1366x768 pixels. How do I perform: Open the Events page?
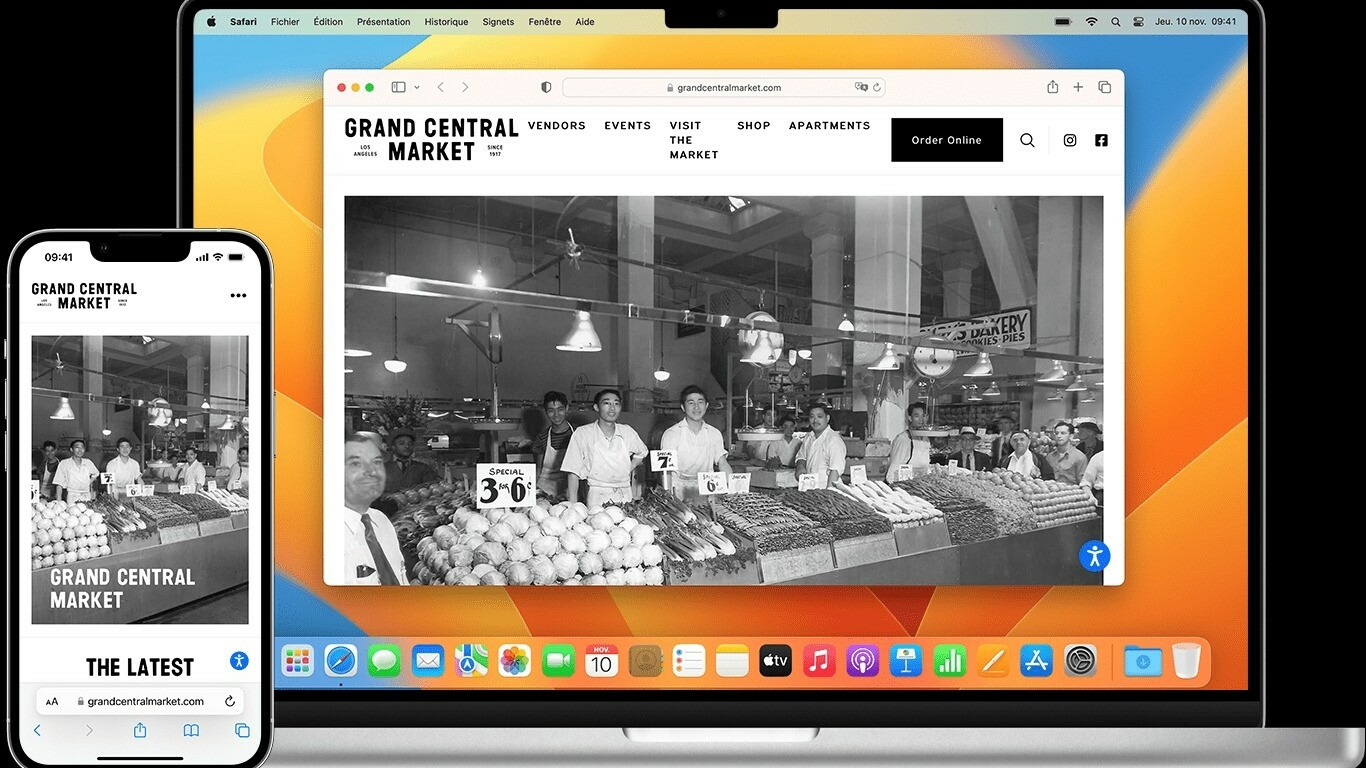(627, 126)
